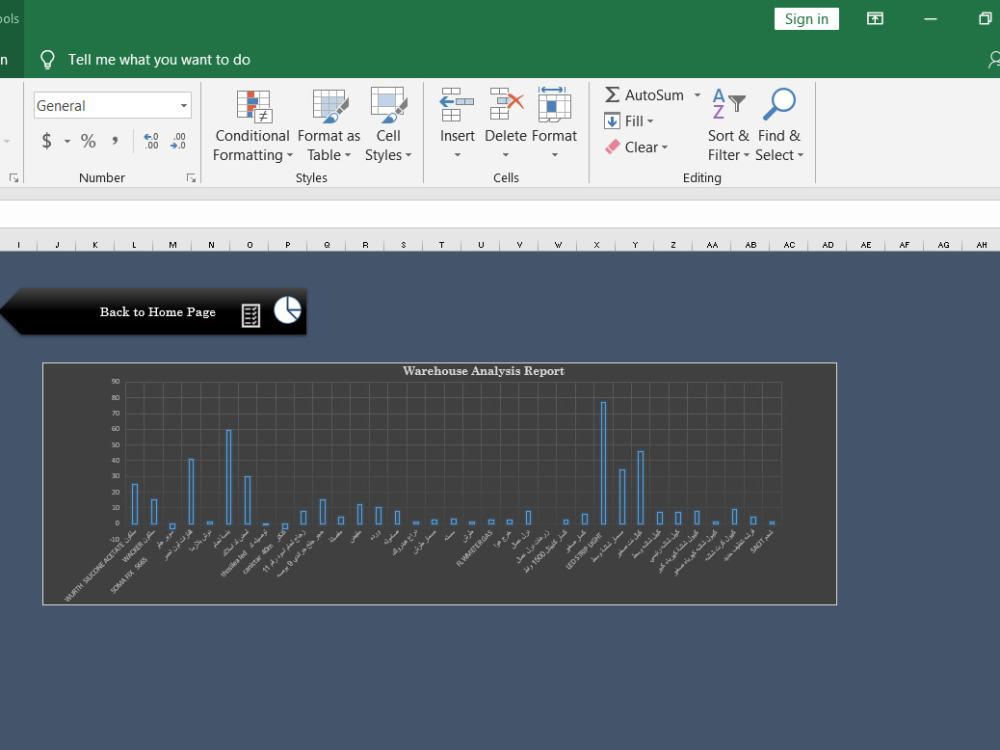Viewport: 1000px width, 750px height.
Task: Select column AD header
Action: [828, 245]
